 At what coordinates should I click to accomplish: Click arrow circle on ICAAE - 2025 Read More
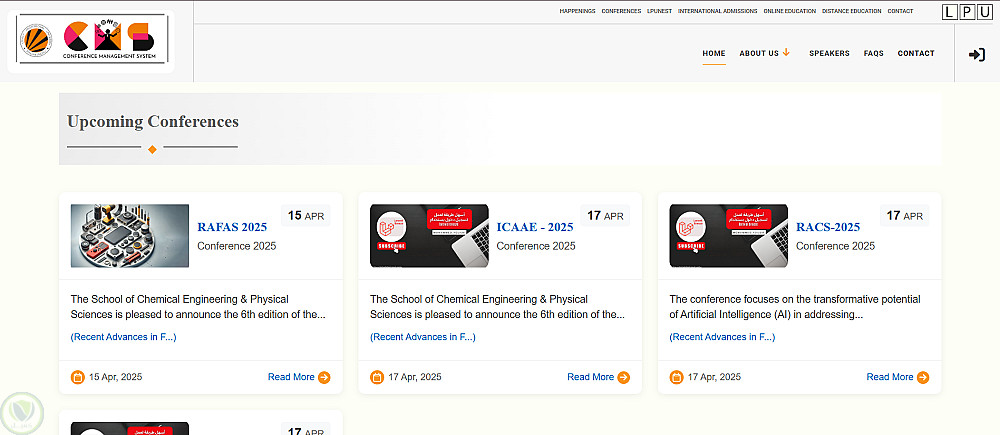click(x=623, y=377)
